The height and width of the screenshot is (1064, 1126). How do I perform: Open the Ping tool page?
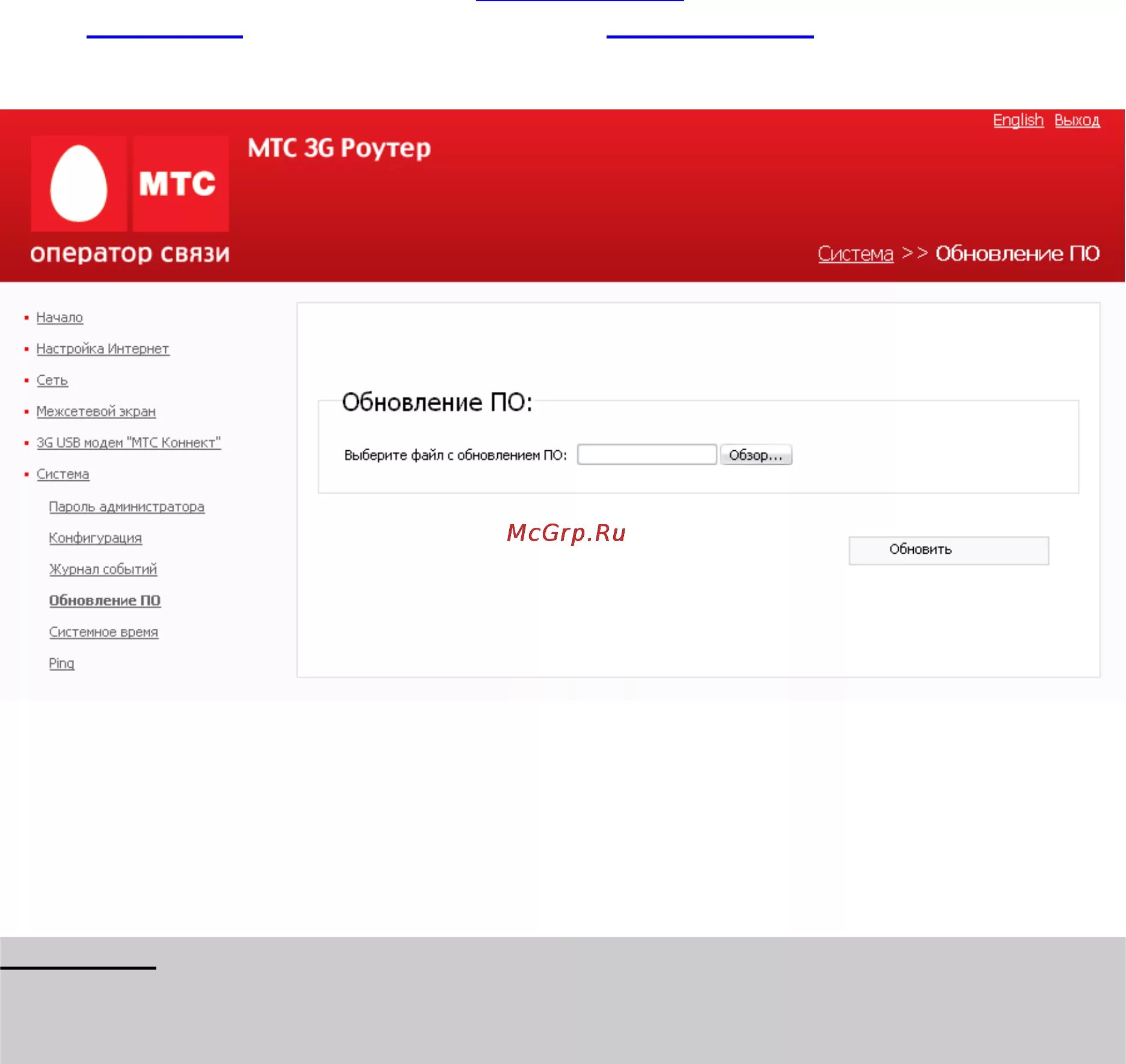coord(62,664)
